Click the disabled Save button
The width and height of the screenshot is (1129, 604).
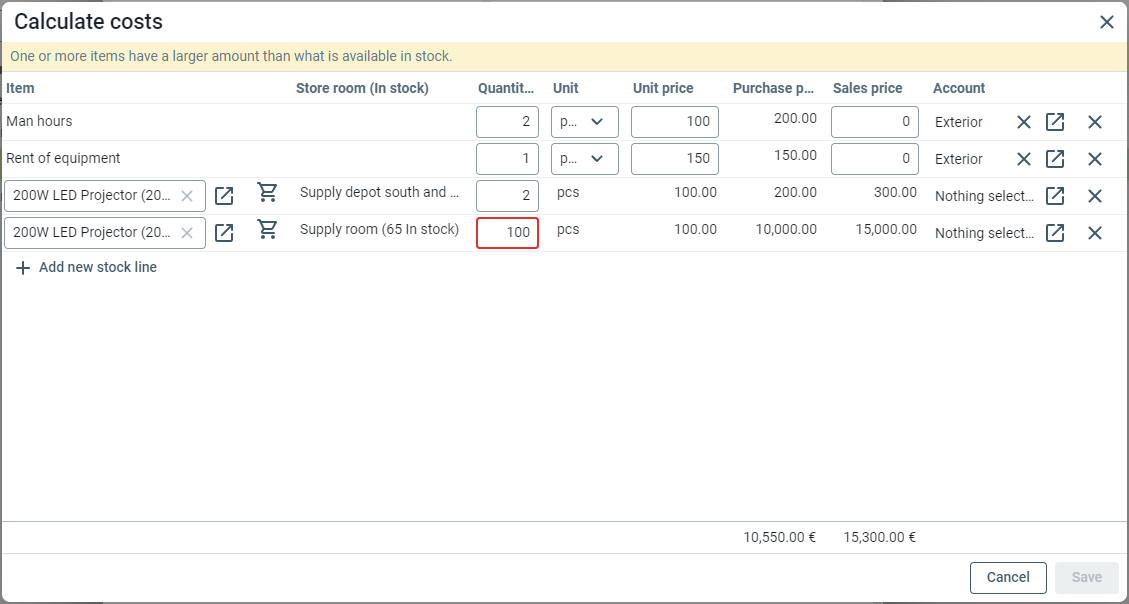click(1086, 577)
